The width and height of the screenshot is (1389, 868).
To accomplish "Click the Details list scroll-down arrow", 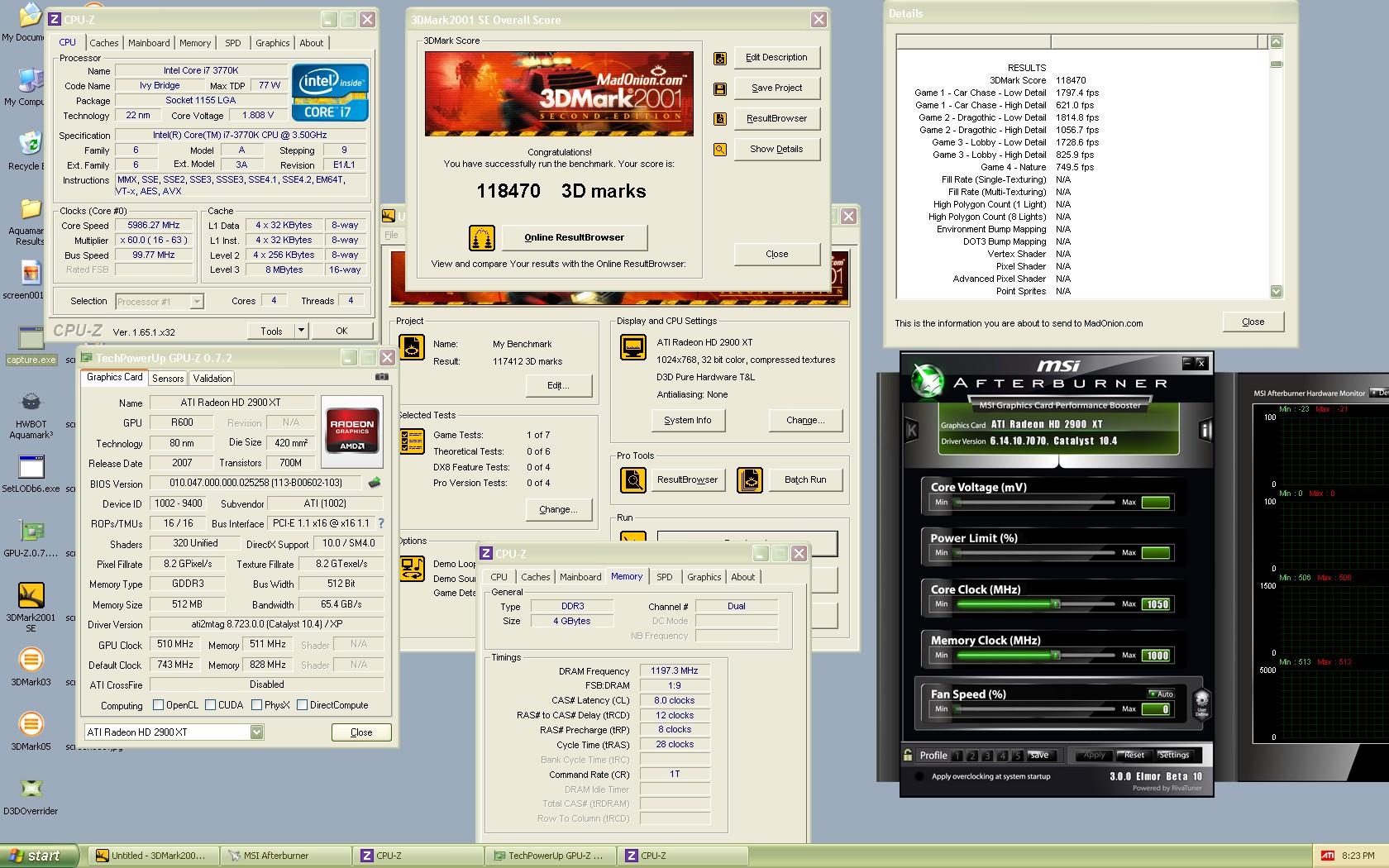I will click(x=1276, y=291).
